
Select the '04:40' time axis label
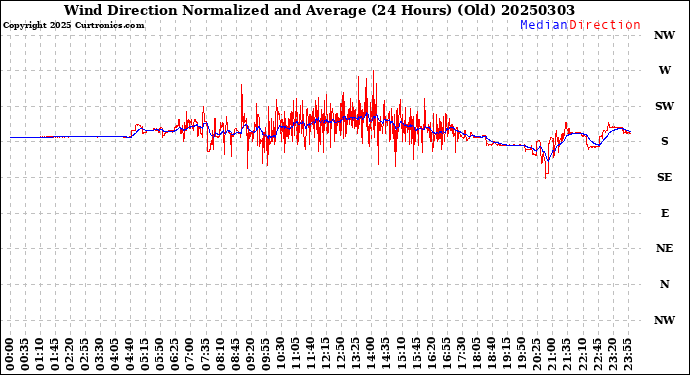pos(130,354)
